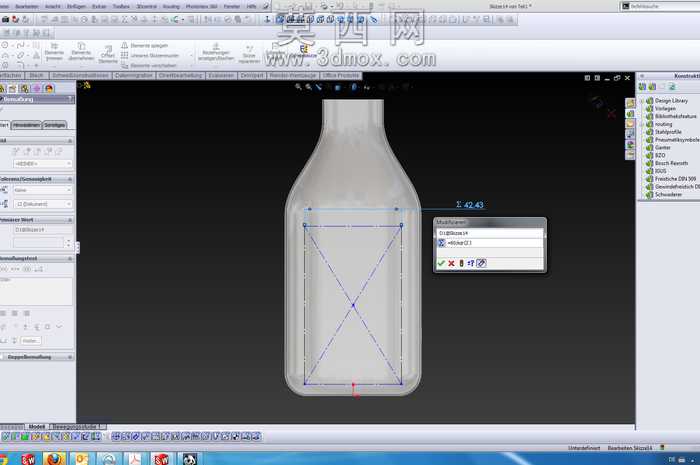
Task: Select Vorlagen in Design Library tree
Action: 665,108
